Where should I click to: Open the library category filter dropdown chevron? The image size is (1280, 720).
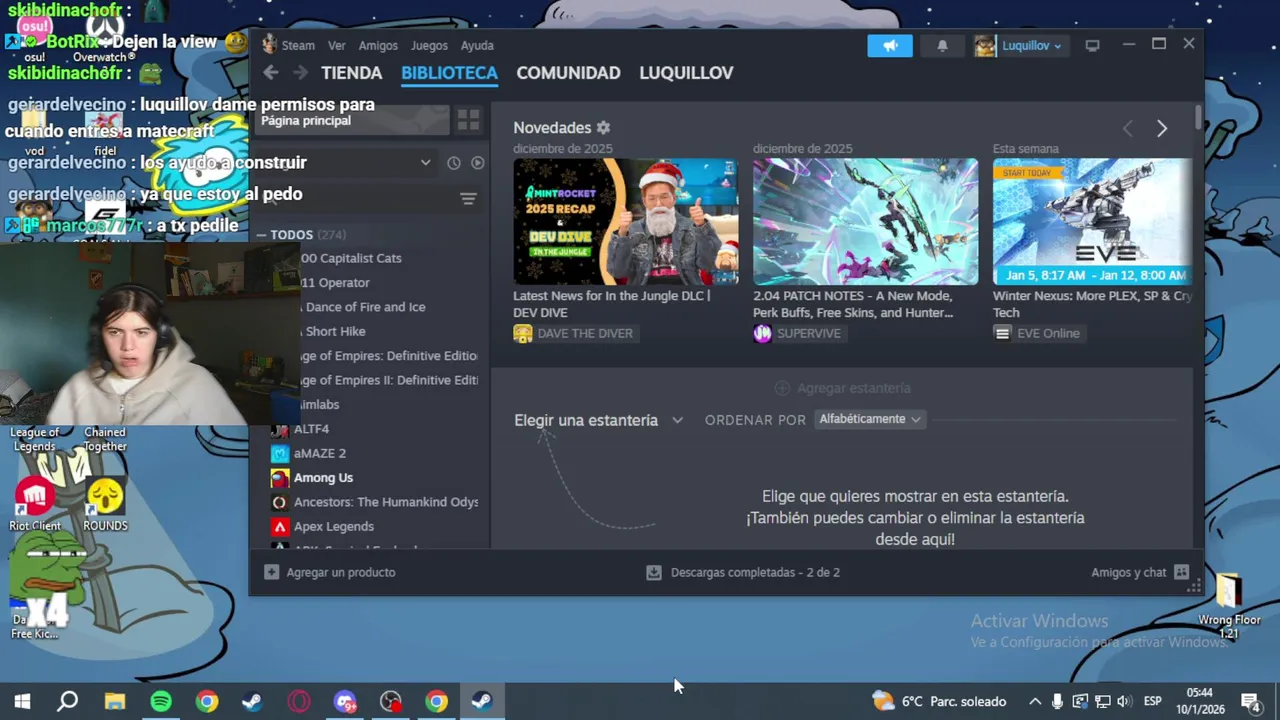click(x=425, y=163)
